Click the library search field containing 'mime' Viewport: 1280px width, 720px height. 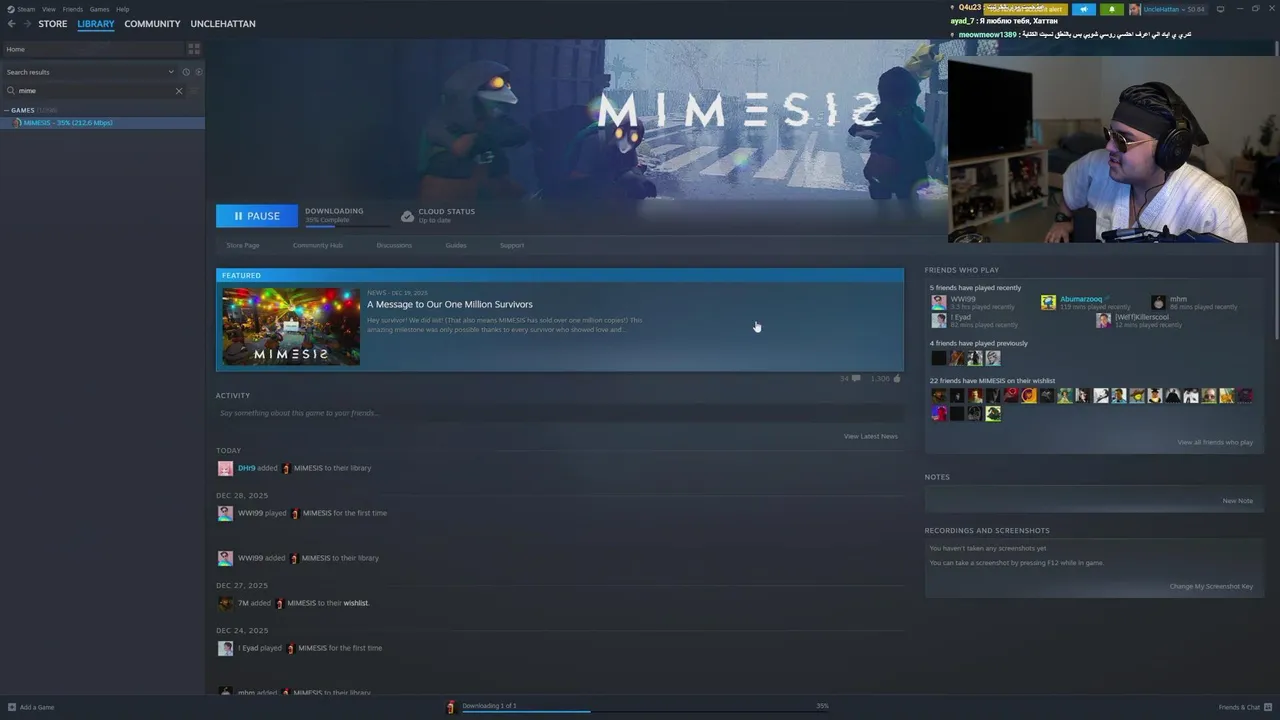(95, 91)
